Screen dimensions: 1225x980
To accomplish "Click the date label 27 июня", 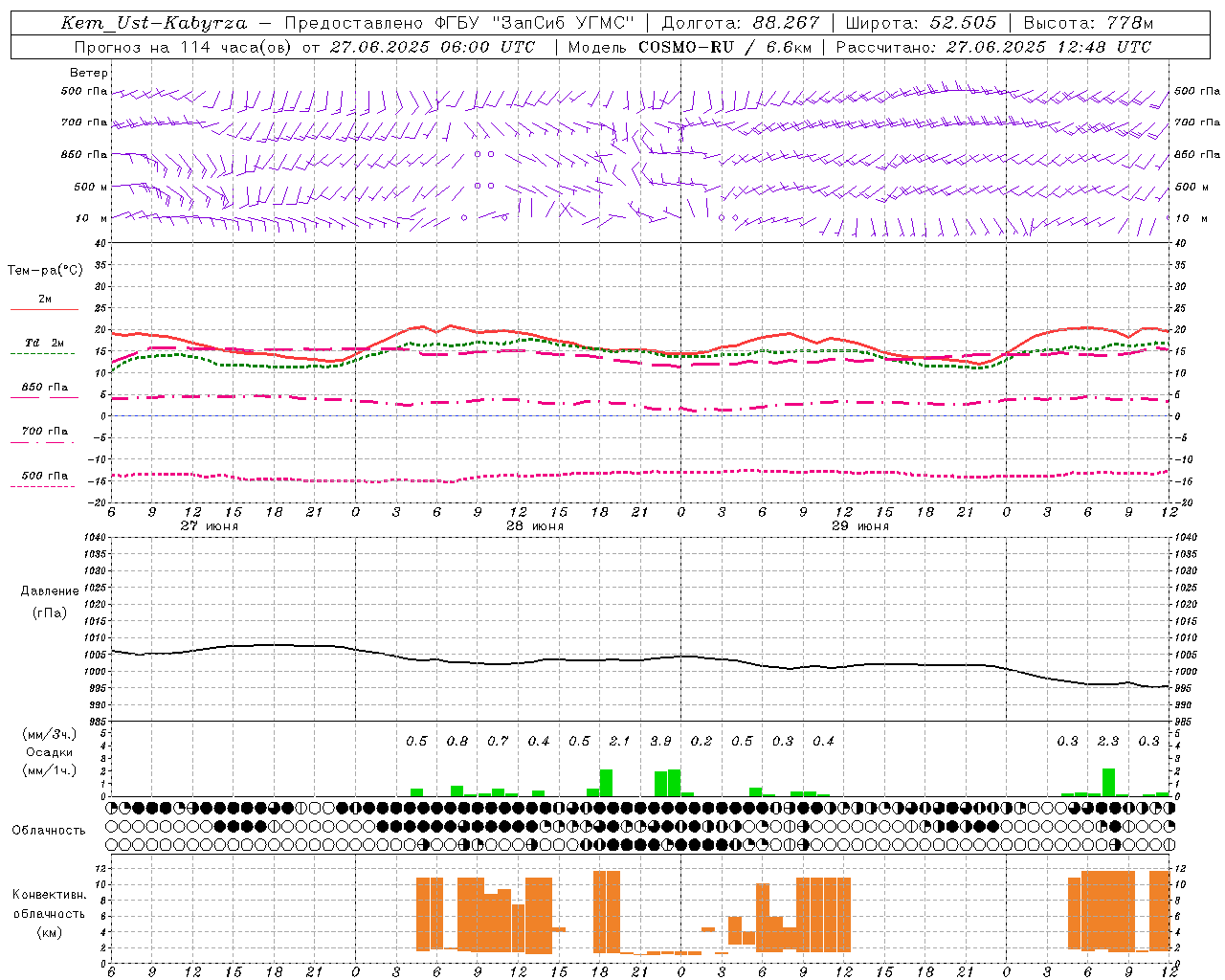I will (x=210, y=525).
